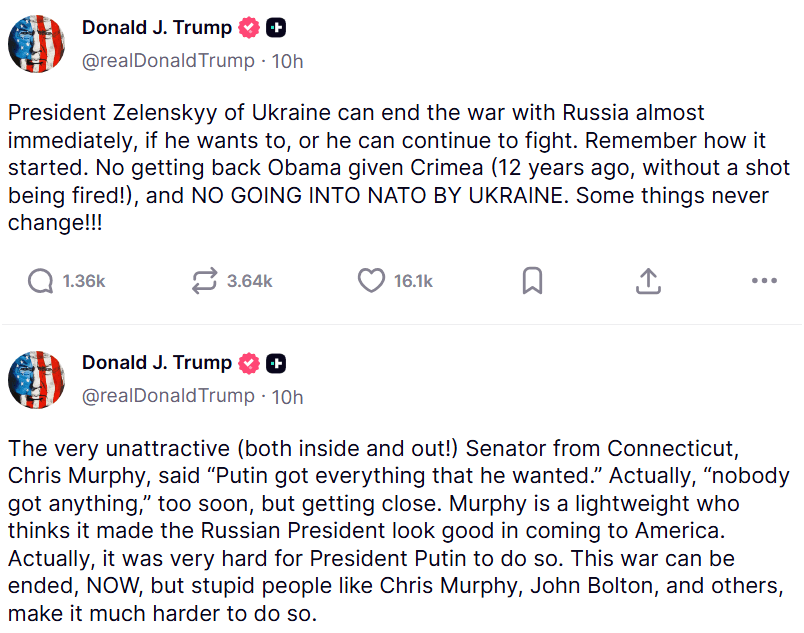Click the reply icon on first post
This screenshot has width=804, height=633.
coord(41,281)
